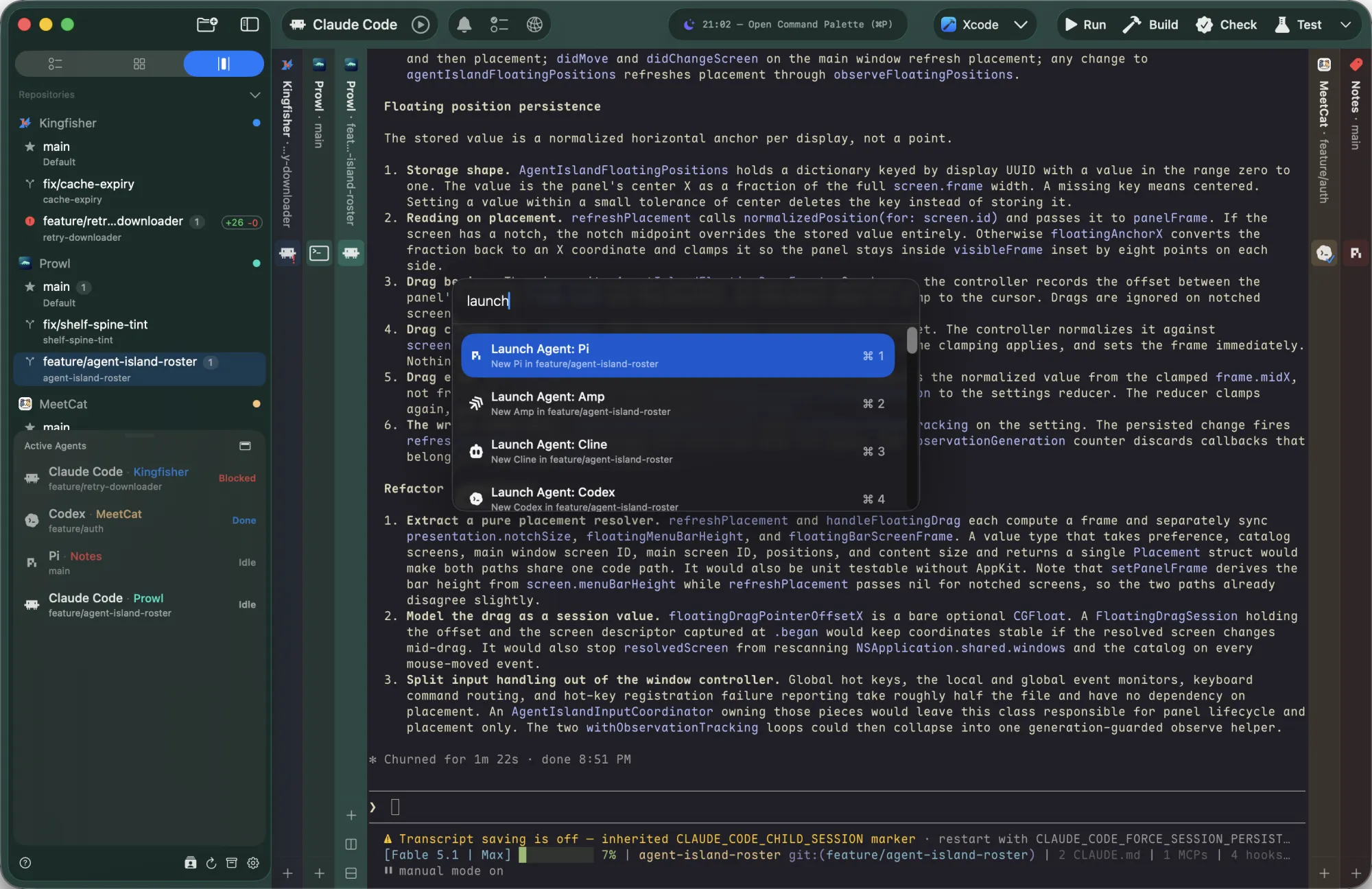The height and width of the screenshot is (889, 1372).
Task: Click the refresh icon in sidebar footer
Action: (211, 863)
